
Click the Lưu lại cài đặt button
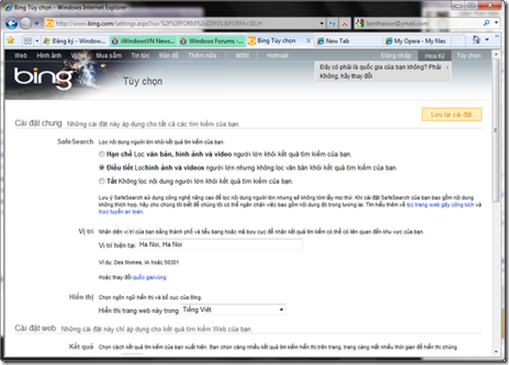click(x=452, y=115)
